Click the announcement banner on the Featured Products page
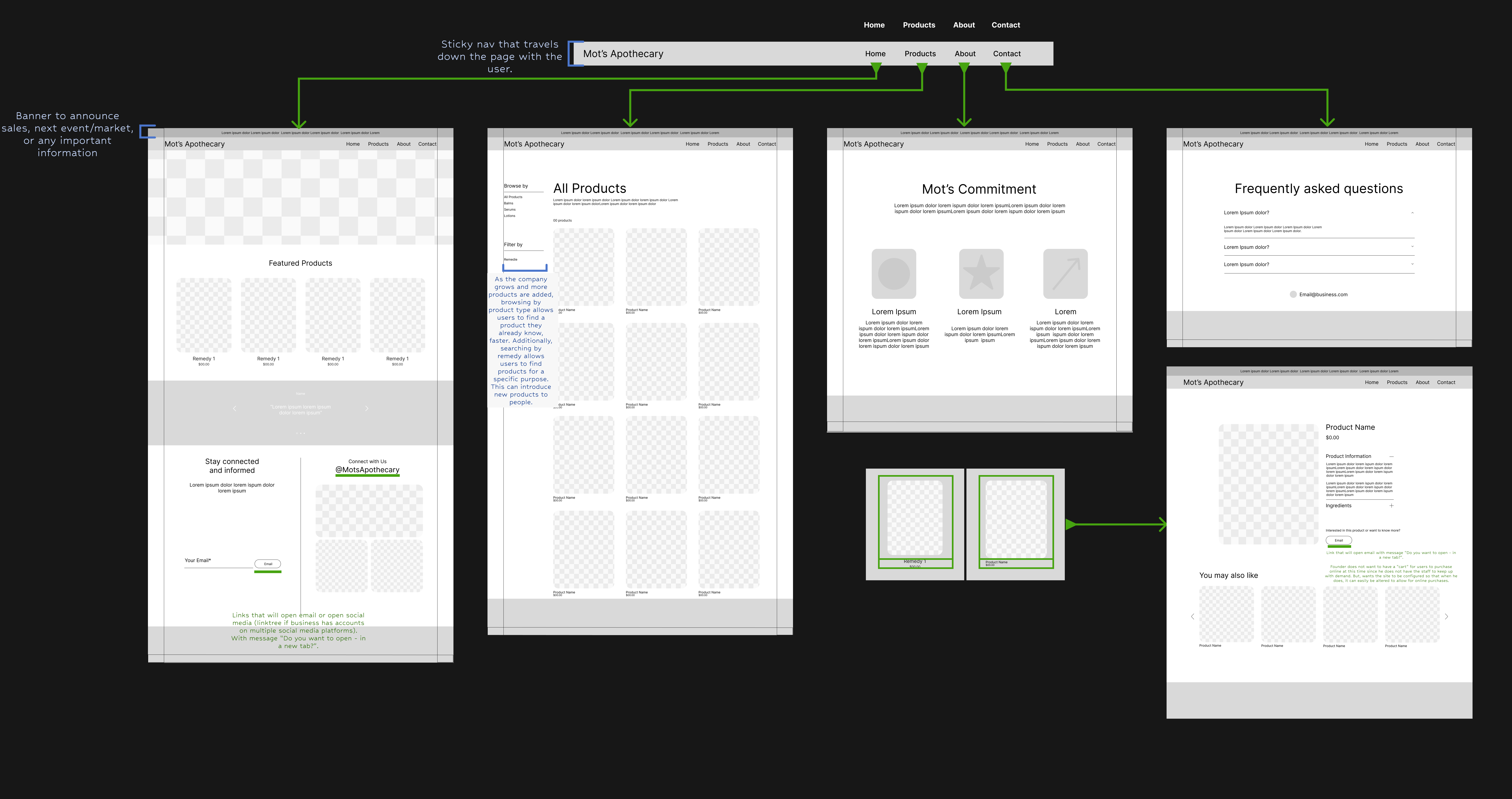 [300, 133]
